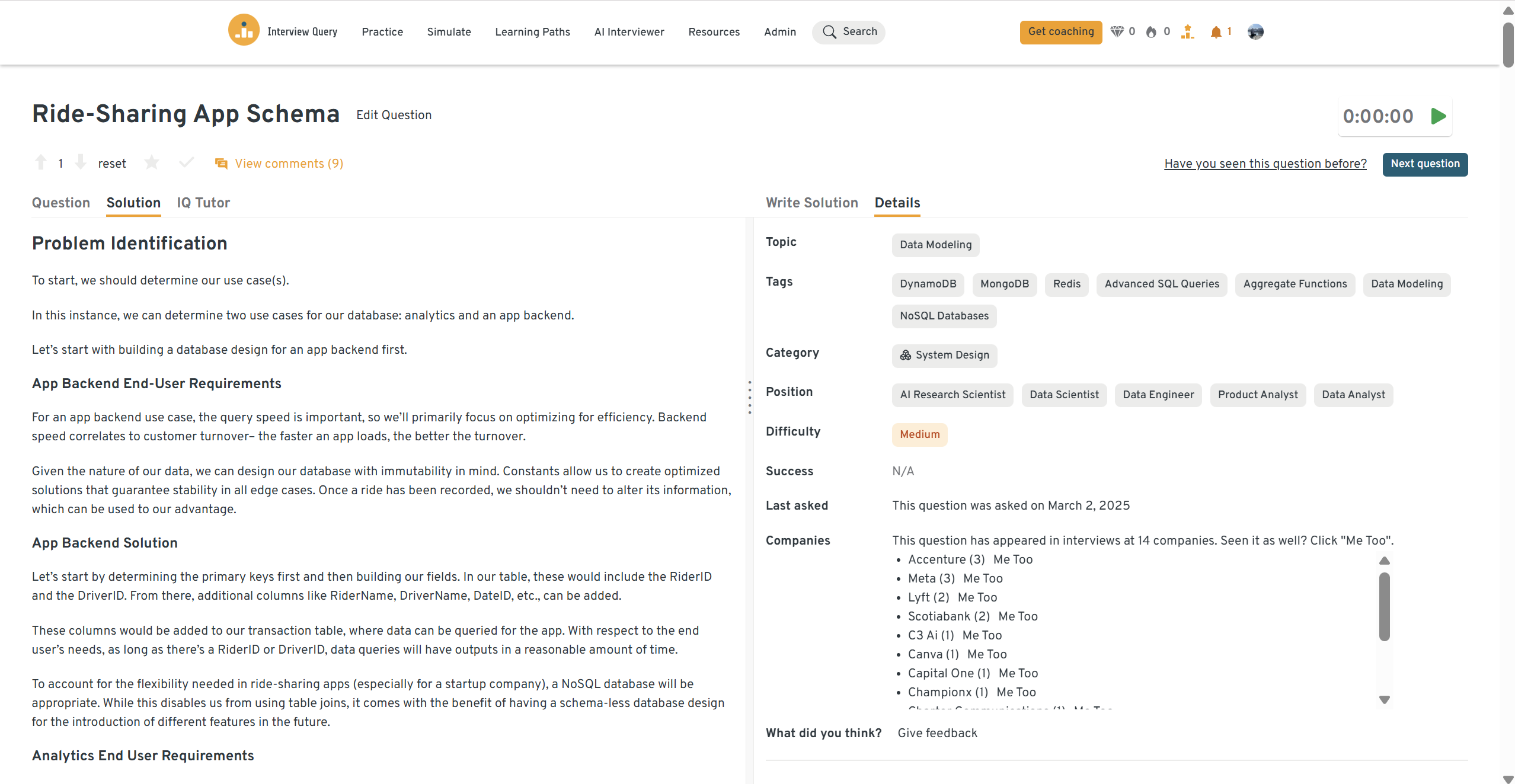Open the Learning Paths menu
Image resolution: width=1515 pixels, height=784 pixels.
pyautogui.click(x=532, y=32)
